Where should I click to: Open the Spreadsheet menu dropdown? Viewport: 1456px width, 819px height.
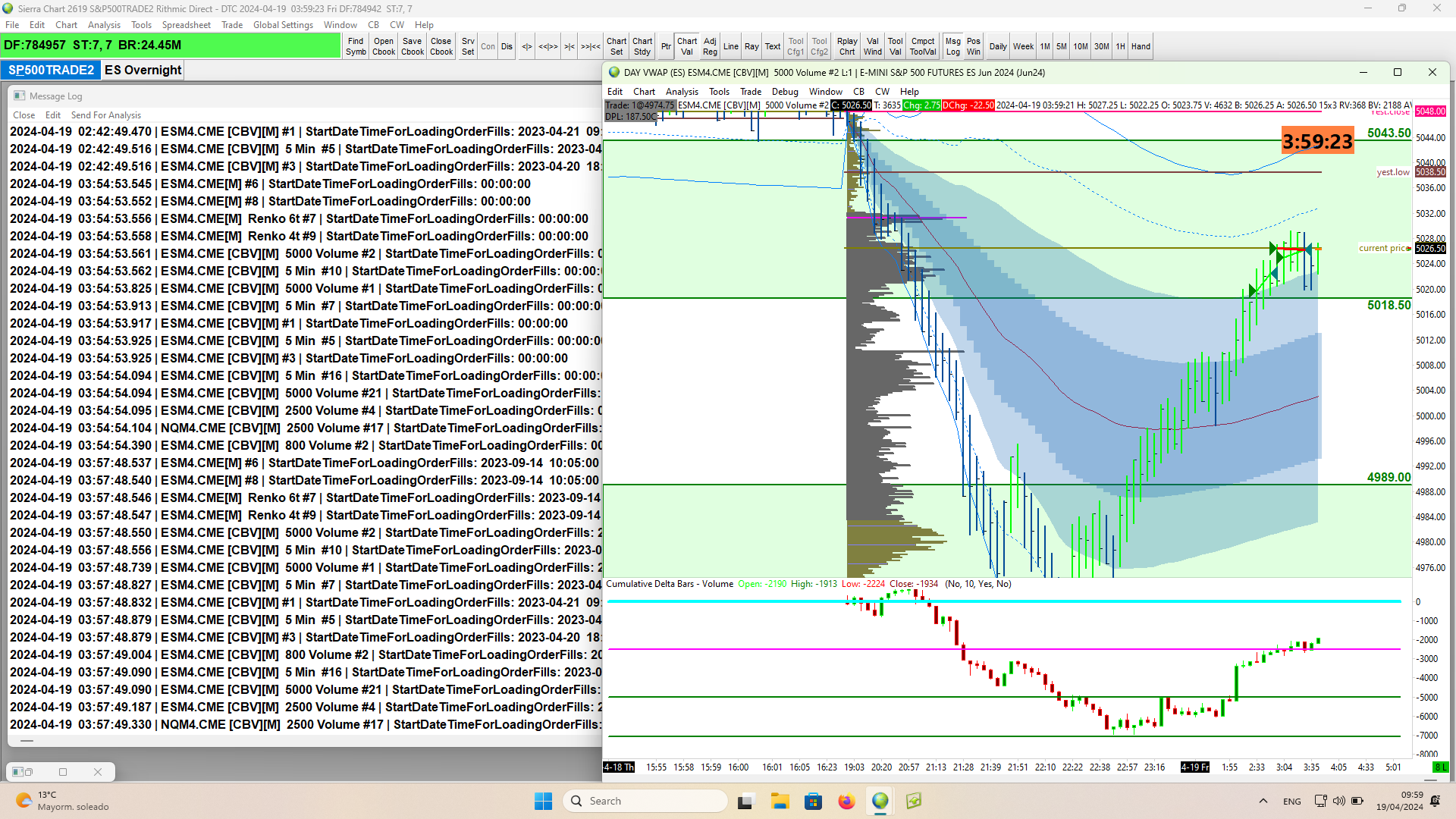coord(186,25)
